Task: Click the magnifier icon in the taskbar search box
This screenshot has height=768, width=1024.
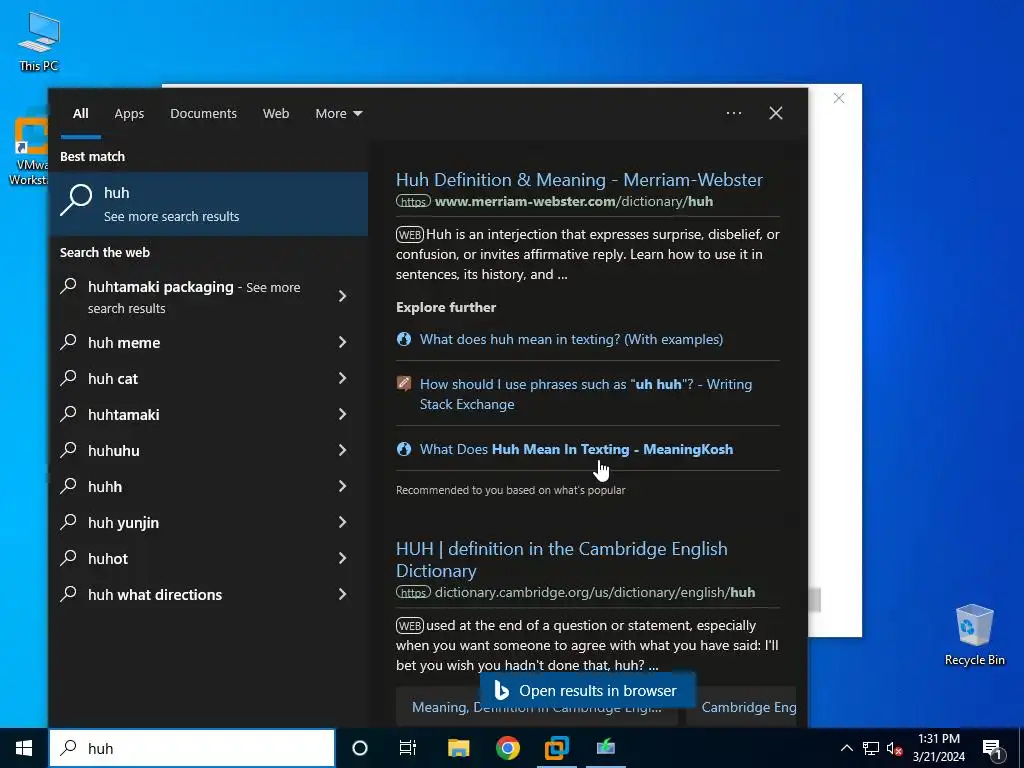Action: tap(68, 748)
